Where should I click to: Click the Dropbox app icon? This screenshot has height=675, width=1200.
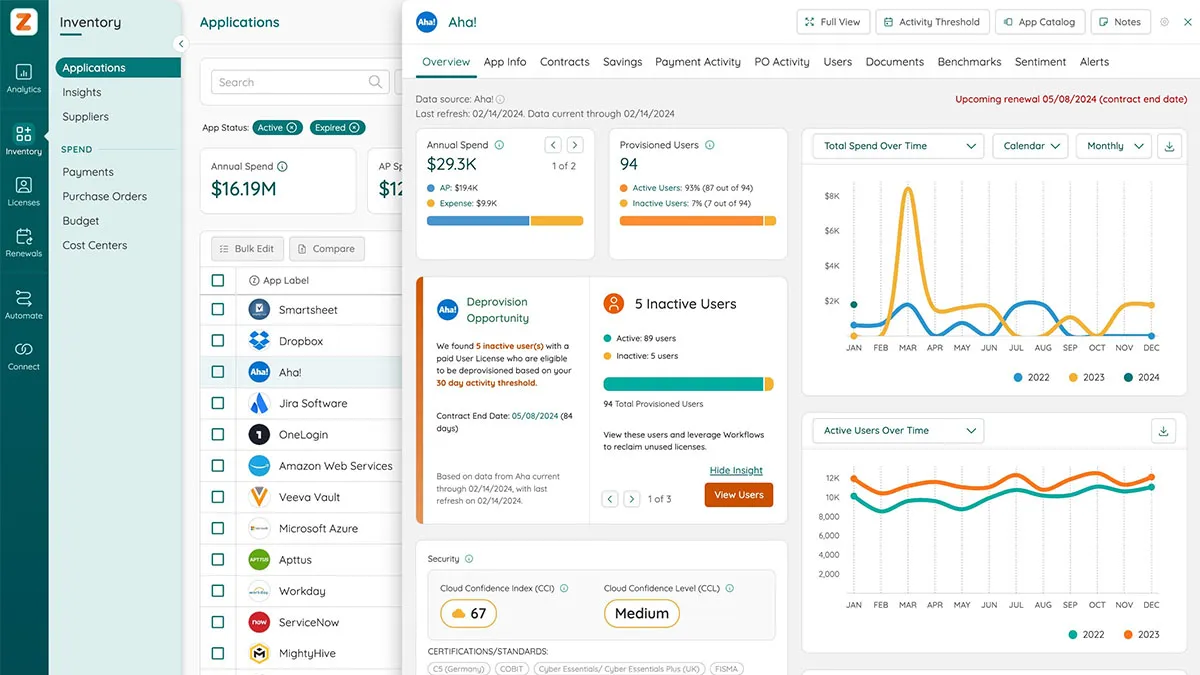(x=259, y=341)
